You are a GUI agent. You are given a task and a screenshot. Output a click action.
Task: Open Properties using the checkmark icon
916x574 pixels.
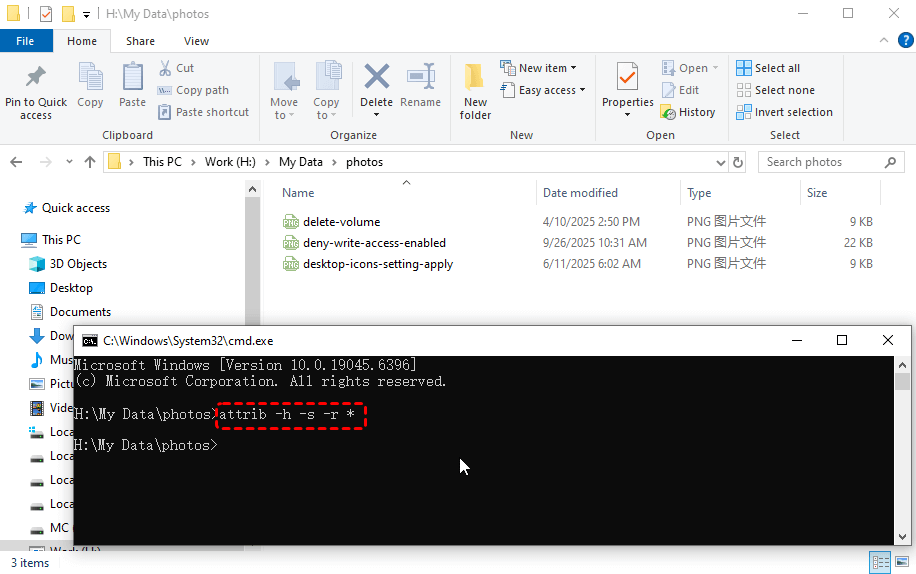[627, 78]
